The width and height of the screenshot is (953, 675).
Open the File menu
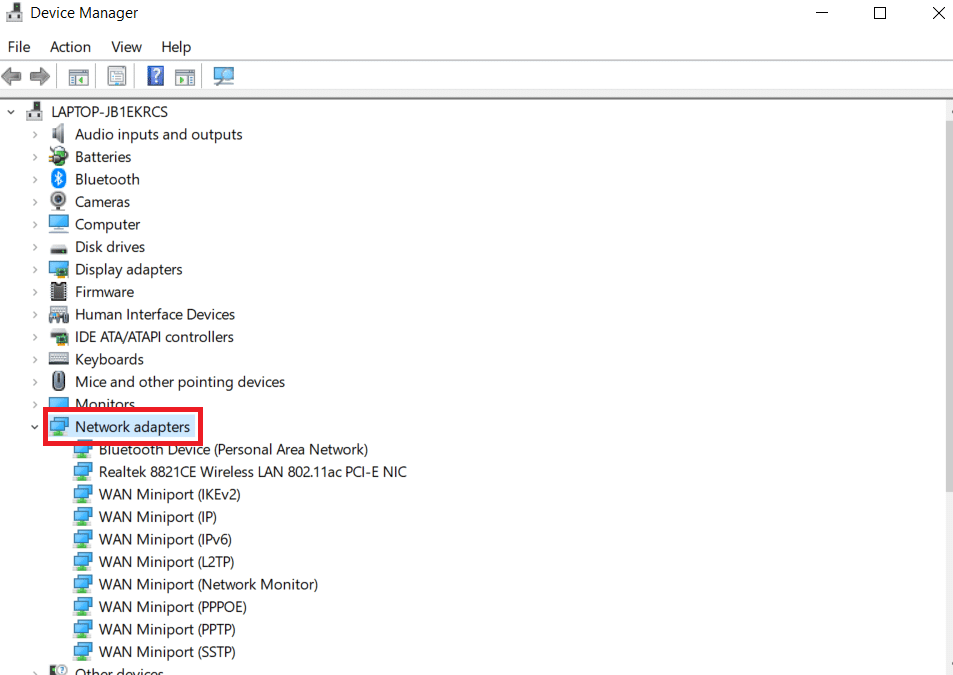(x=19, y=47)
